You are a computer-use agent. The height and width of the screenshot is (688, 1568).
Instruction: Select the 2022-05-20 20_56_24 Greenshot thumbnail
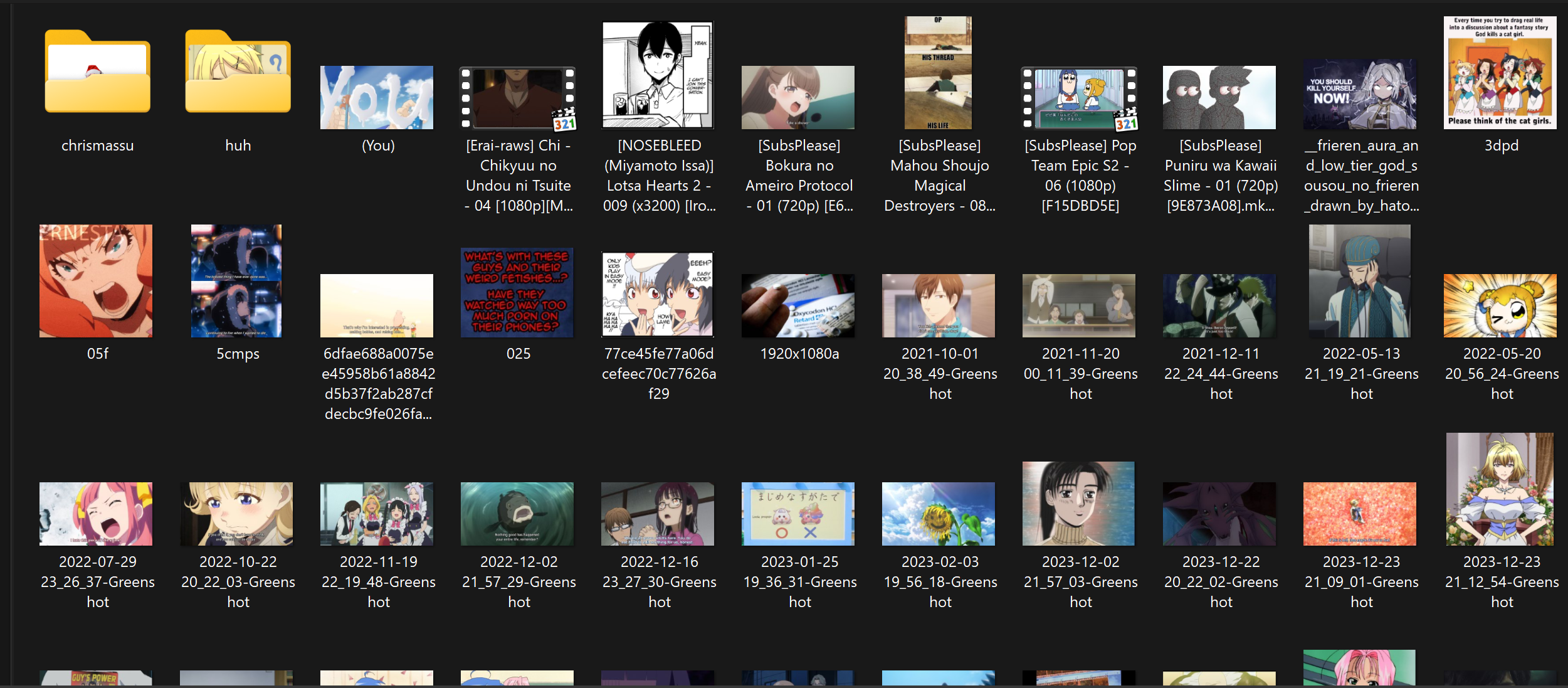(x=1500, y=306)
